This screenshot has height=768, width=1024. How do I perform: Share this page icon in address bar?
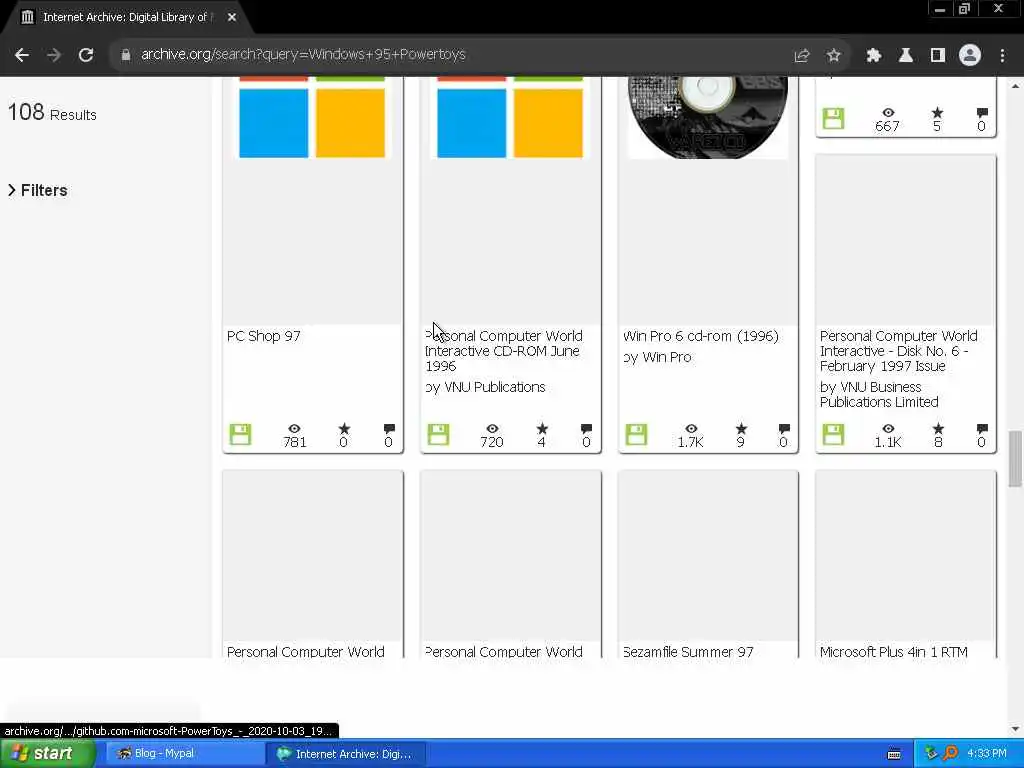(802, 56)
